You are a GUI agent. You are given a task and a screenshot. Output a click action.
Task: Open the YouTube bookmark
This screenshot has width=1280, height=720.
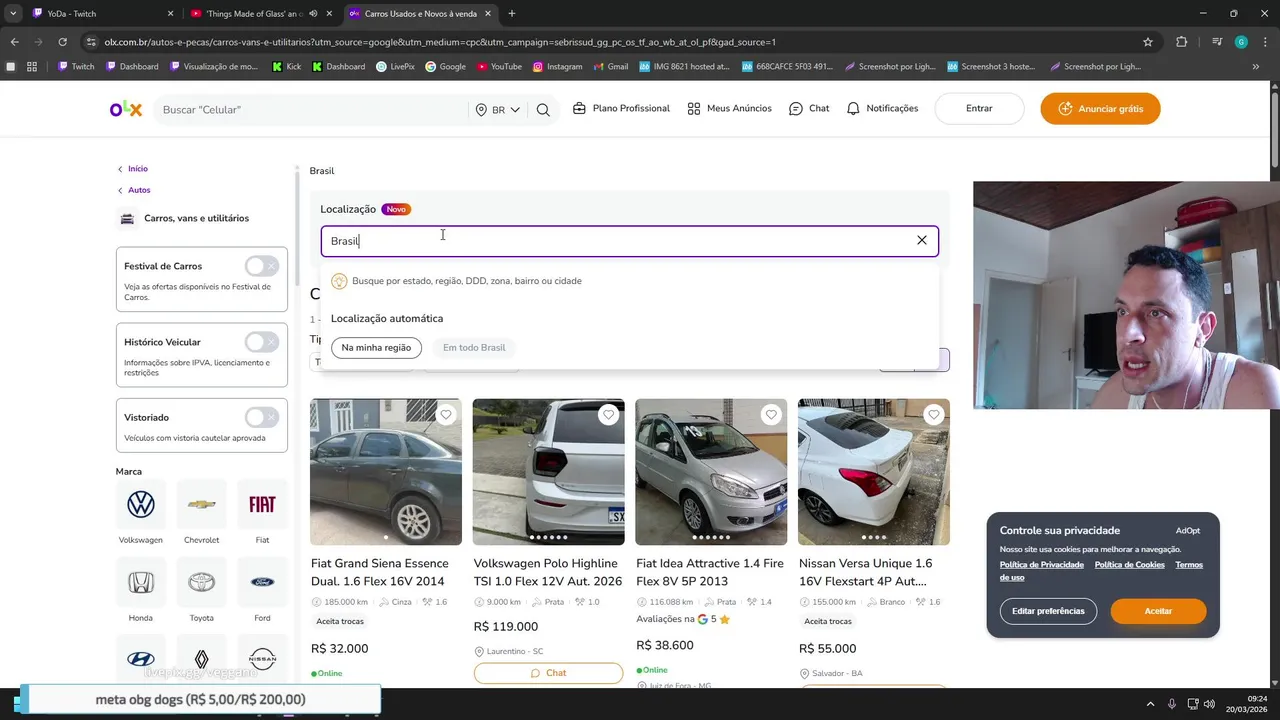click(x=499, y=67)
